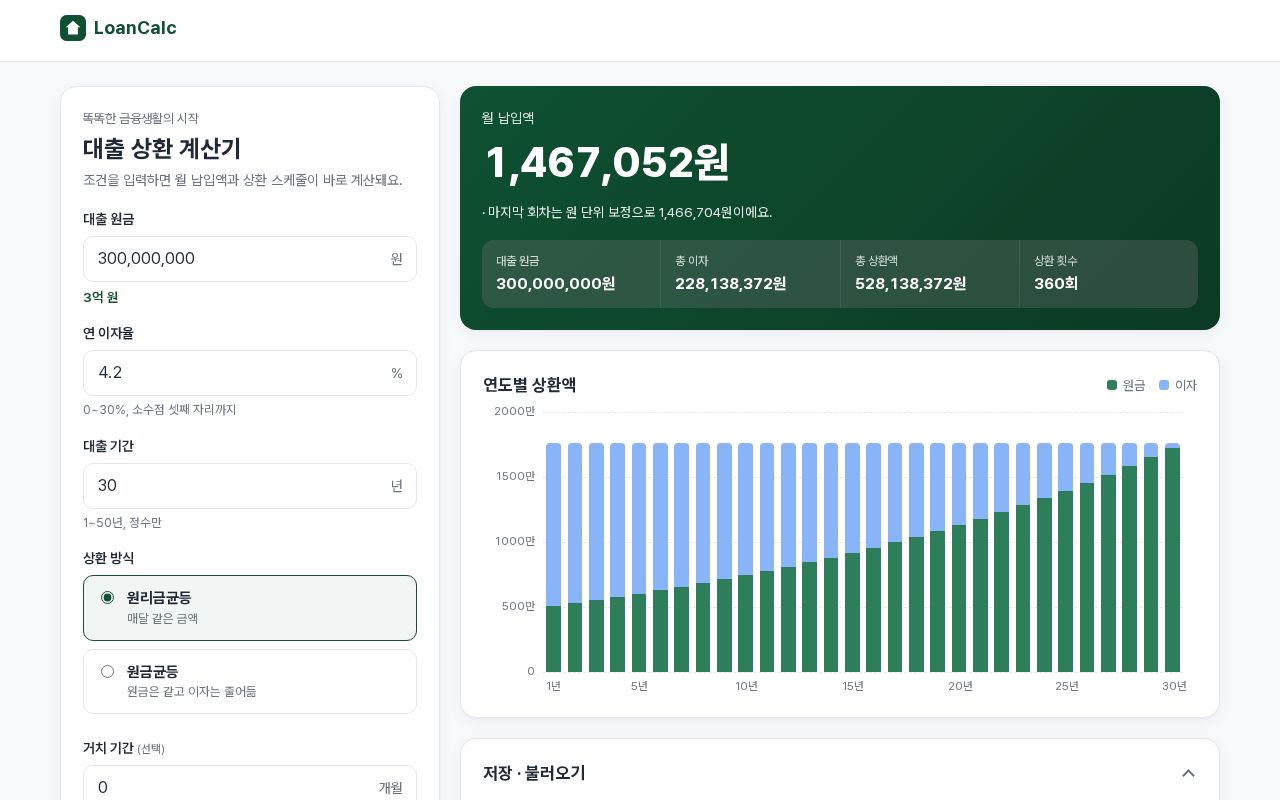Viewport: 1280px width, 800px height.
Task: Click the blue 이자 legend swatch
Action: coord(1164,385)
